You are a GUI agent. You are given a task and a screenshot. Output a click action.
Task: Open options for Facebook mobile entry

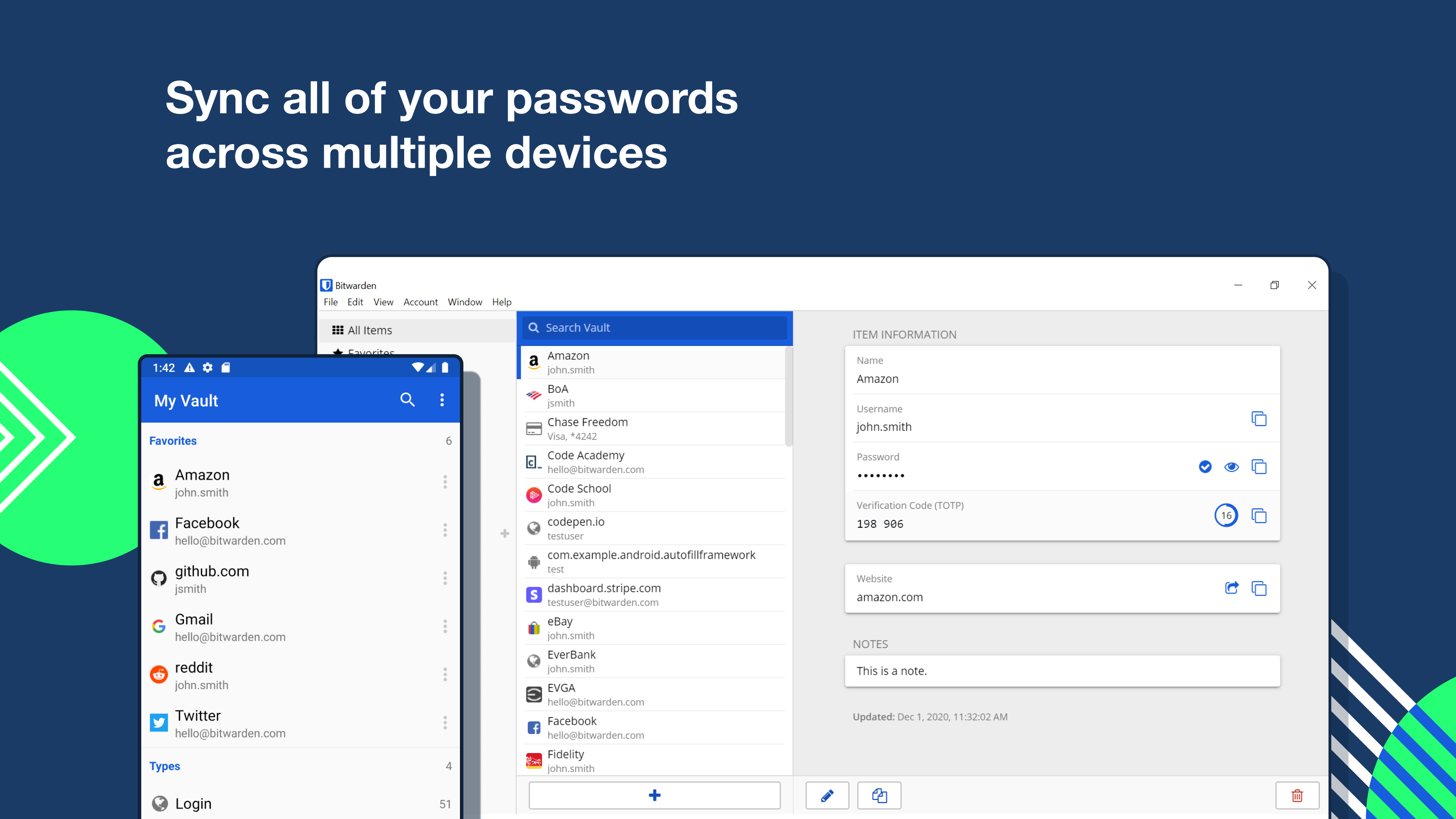[x=445, y=530]
